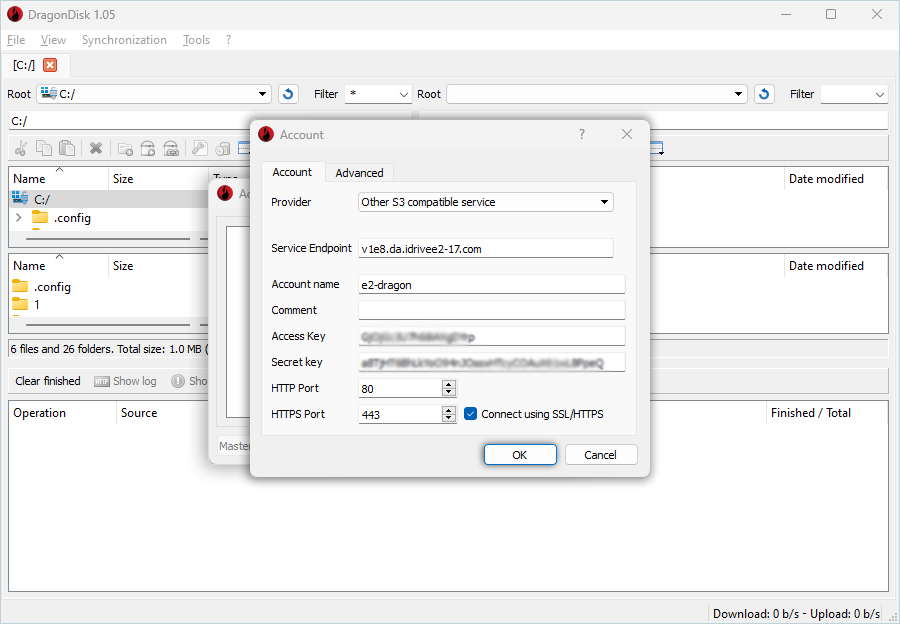Open the left pane Filter dropdown showing *

click(x=378, y=94)
